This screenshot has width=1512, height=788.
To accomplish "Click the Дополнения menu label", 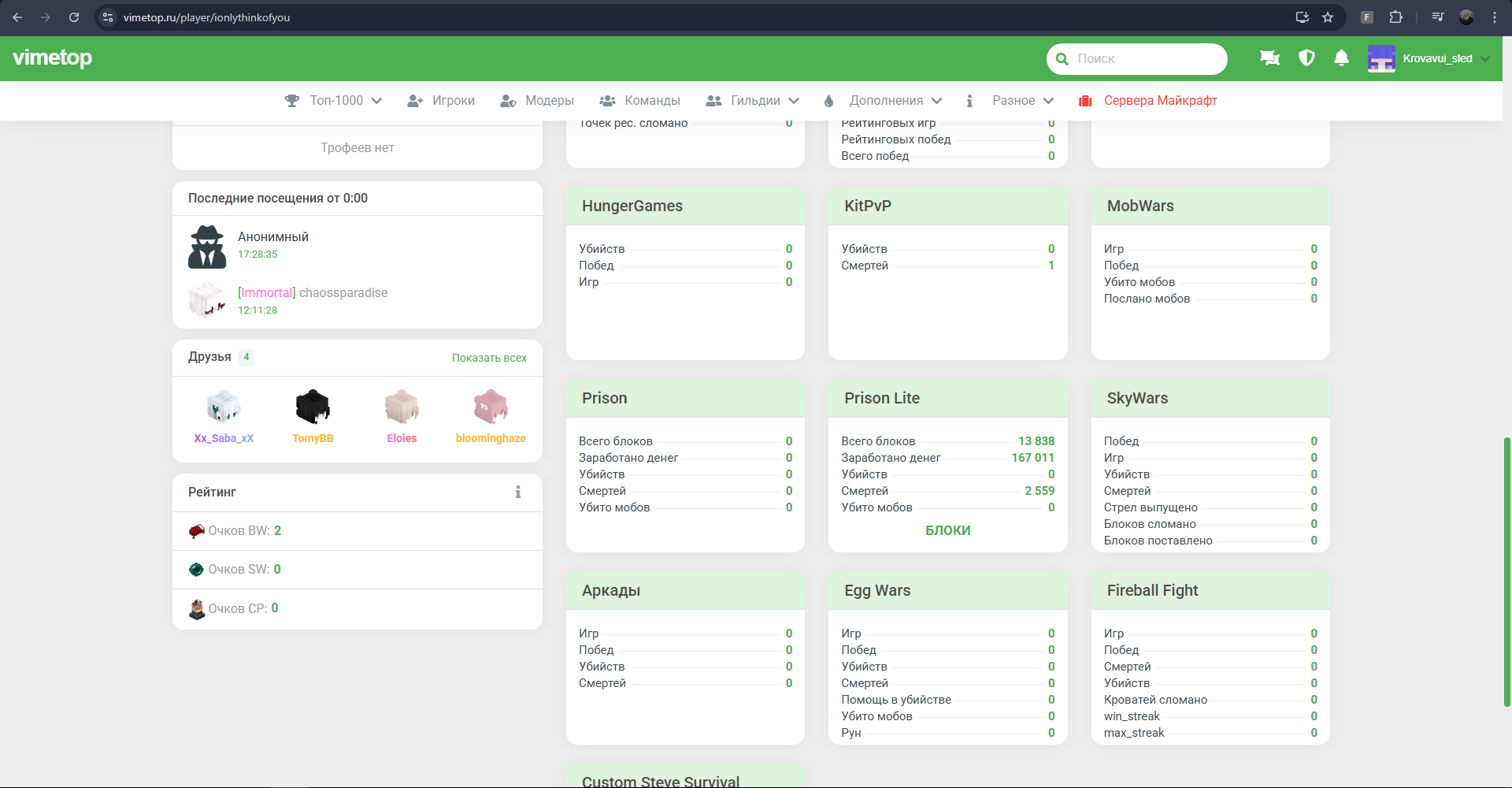I will [x=886, y=101].
